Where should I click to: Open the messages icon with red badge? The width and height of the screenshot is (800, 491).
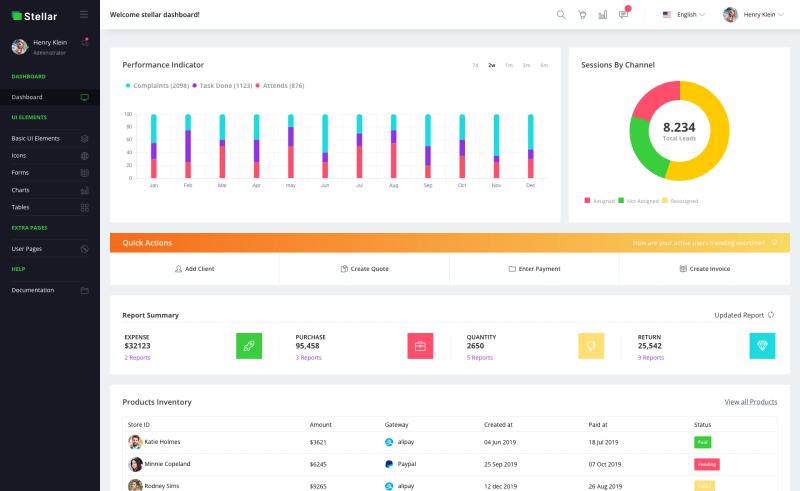[623, 14]
